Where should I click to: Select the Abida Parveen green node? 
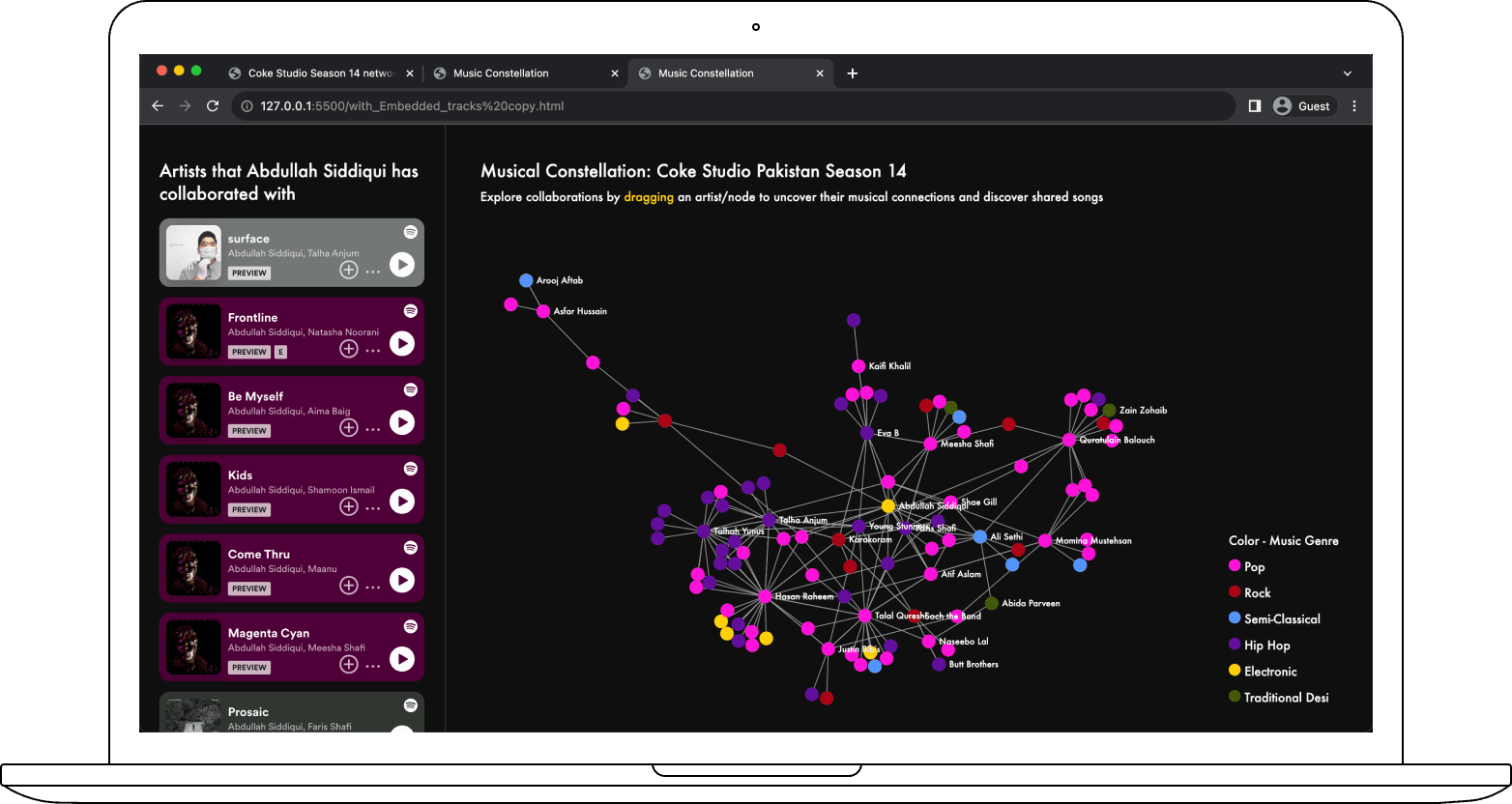(992, 603)
